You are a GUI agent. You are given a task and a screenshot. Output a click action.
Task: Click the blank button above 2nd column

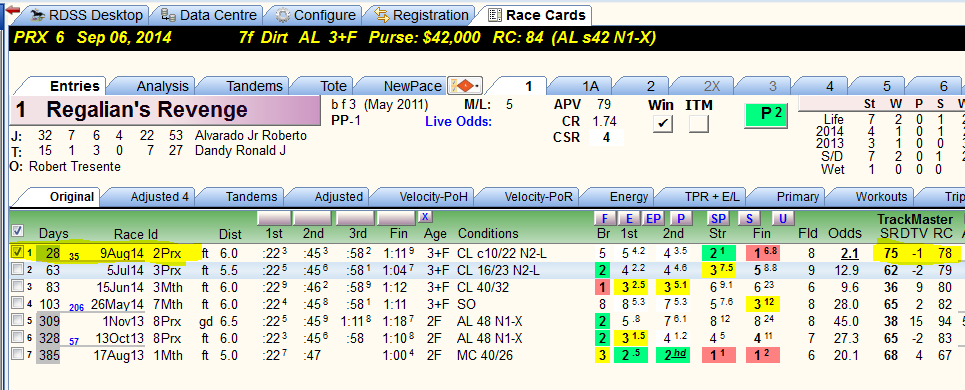click(313, 218)
